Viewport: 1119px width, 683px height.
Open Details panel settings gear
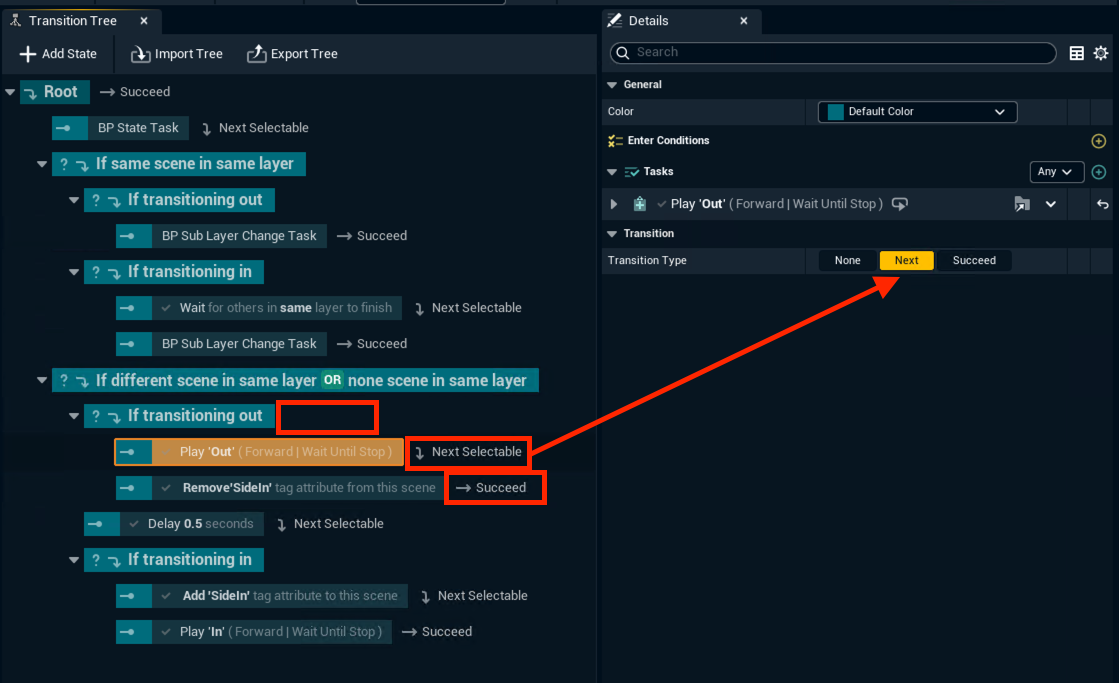[1100, 54]
